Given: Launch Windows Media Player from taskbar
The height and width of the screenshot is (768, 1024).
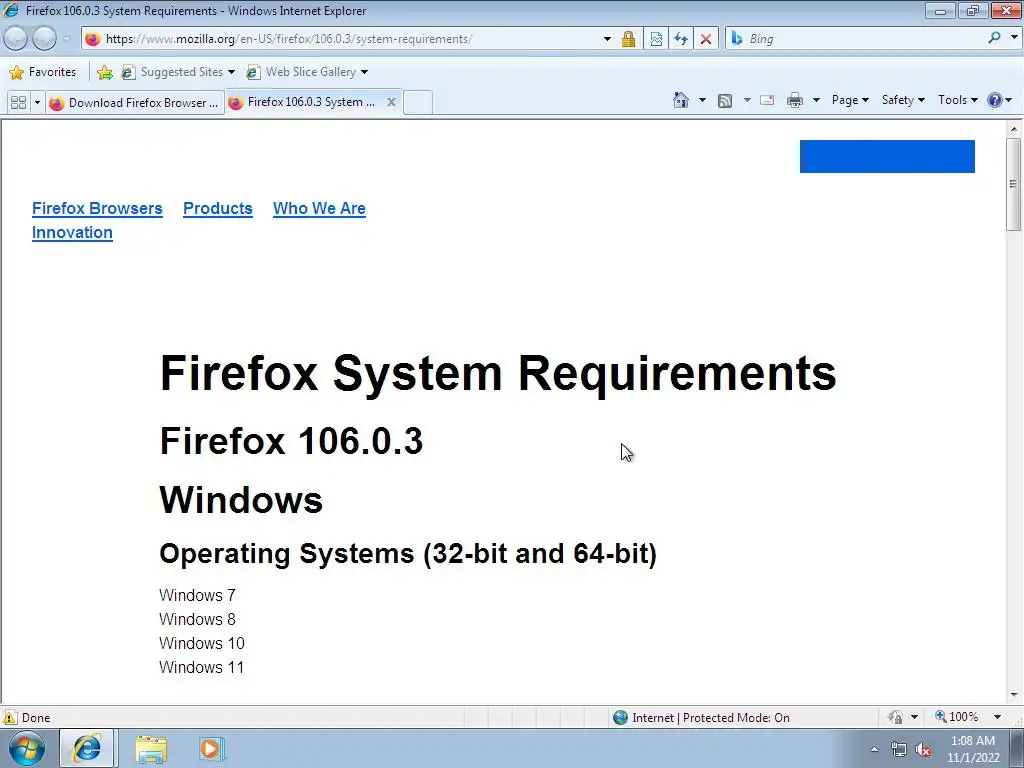Looking at the screenshot, I should pyautogui.click(x=211, y=748).
